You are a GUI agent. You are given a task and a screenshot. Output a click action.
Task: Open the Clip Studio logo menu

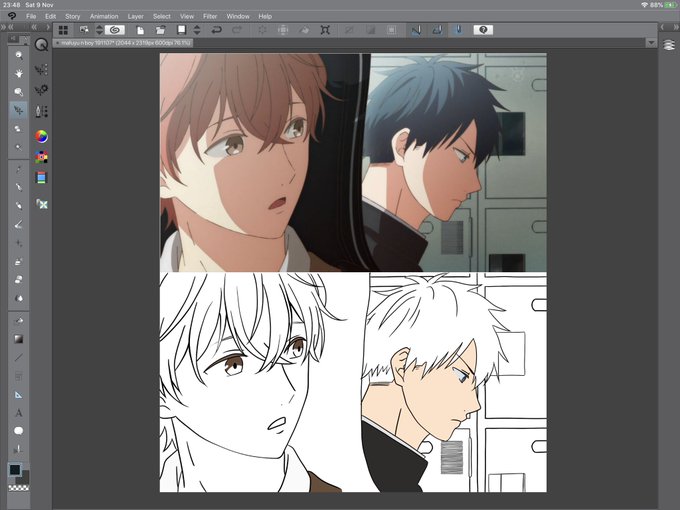(x=12, y=16)
